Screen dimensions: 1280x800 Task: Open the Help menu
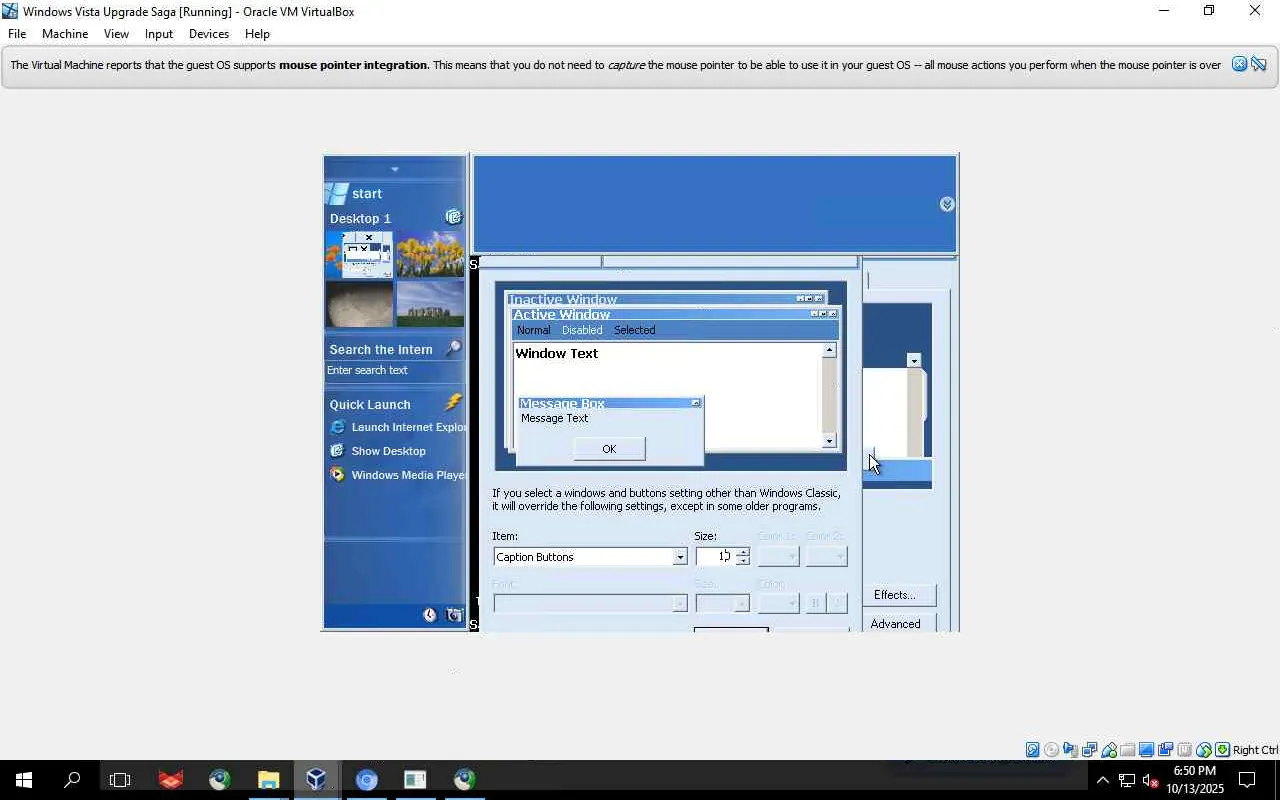click(257, 34)
